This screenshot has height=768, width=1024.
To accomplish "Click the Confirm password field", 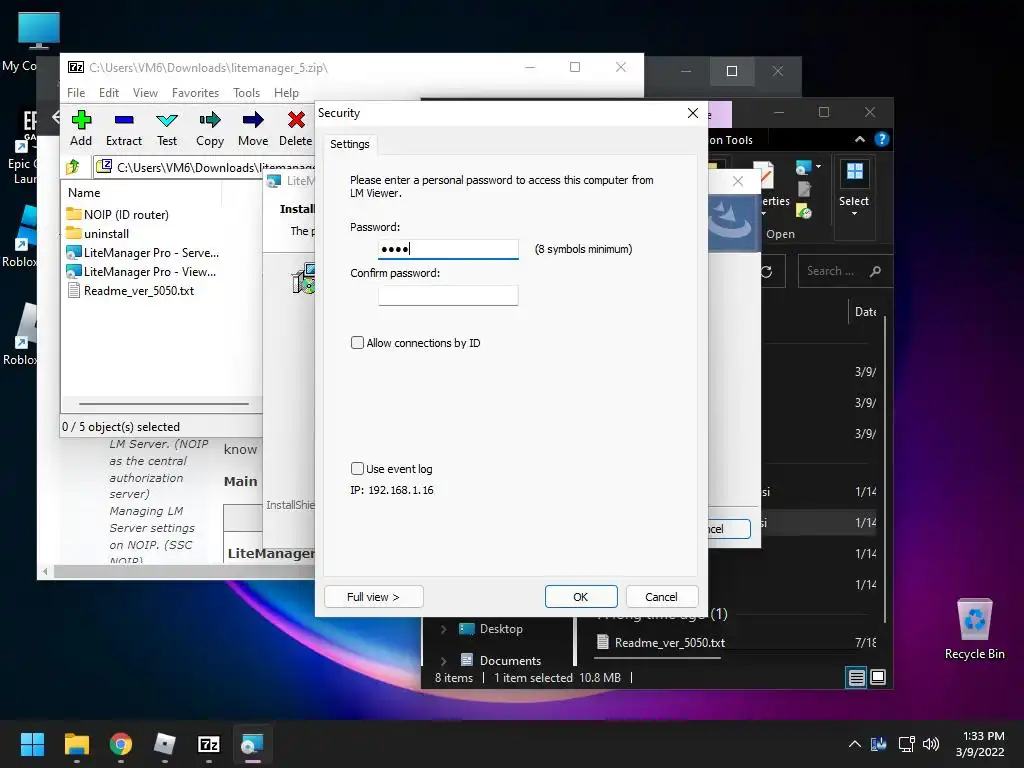I will (448, 295).
